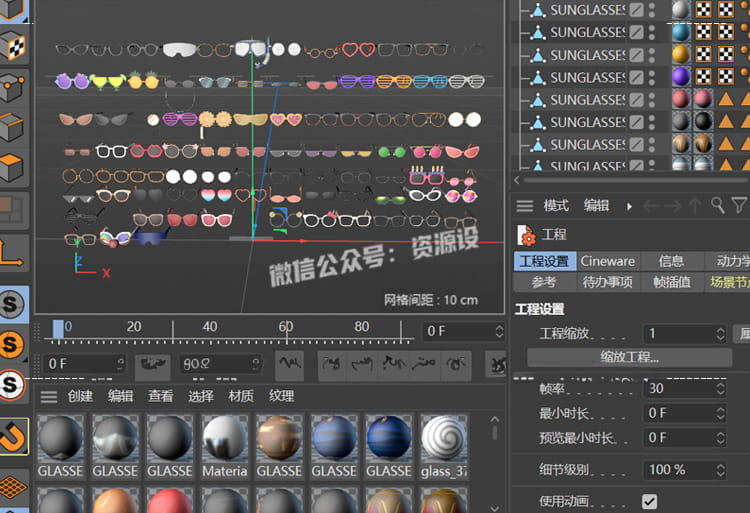Click the orange axis L-shaped tool icon
750x513 pixels.
pos(14,254)
